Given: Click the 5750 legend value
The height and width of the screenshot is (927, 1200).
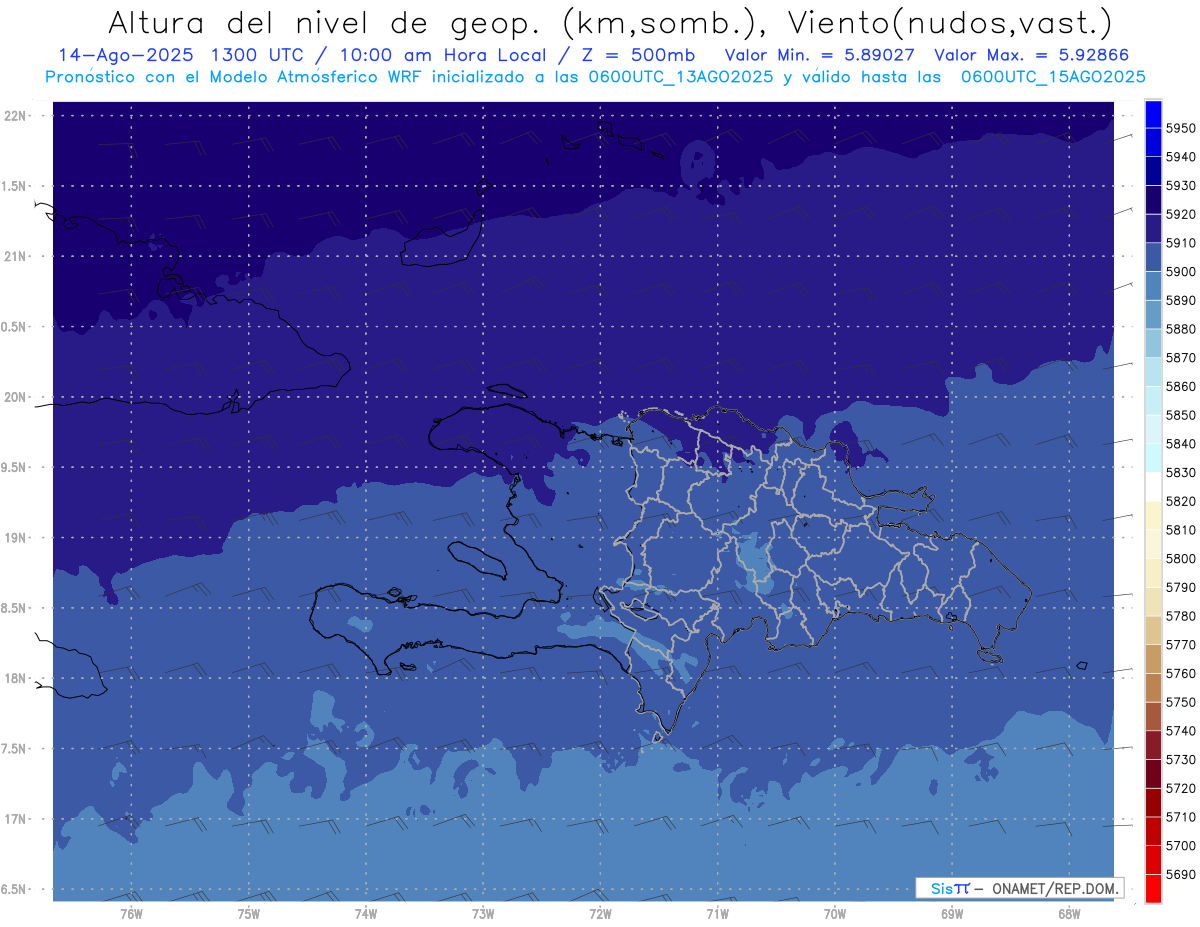Looking at the screenshot, I should [1181, 702].
